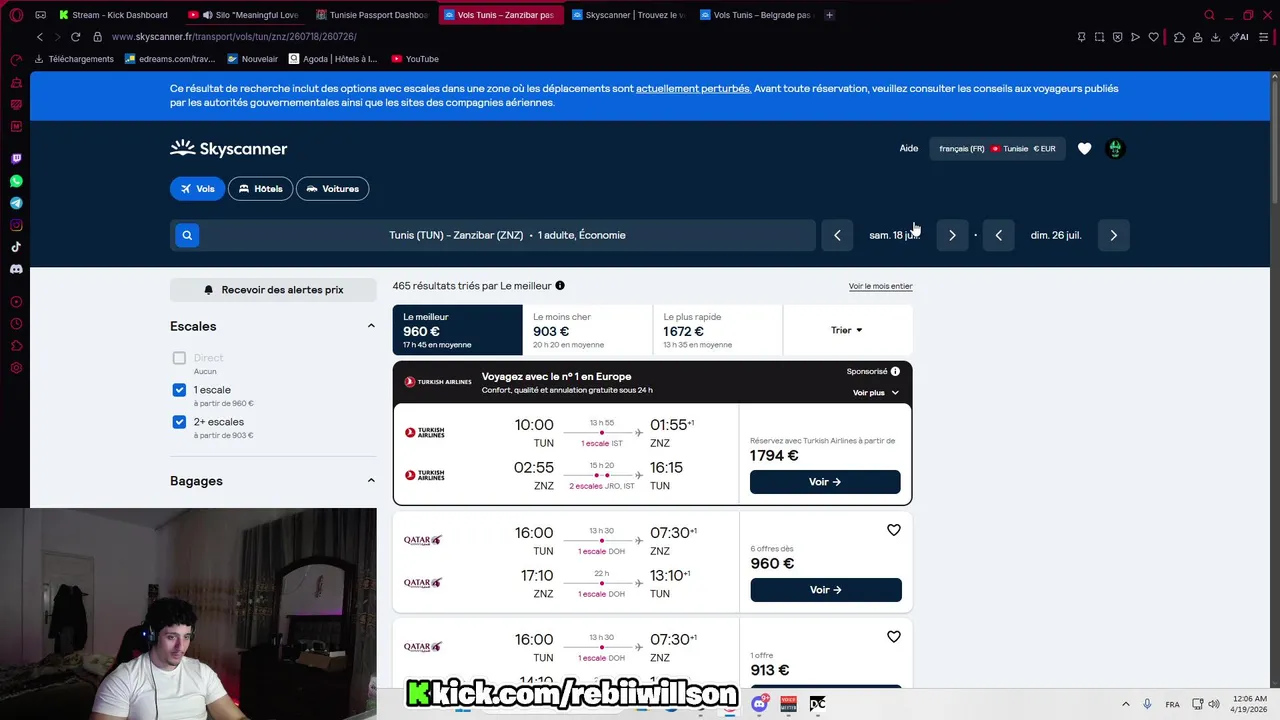
Task: Click the Opera GX logo menu
Action: click(x=15, y=15)
